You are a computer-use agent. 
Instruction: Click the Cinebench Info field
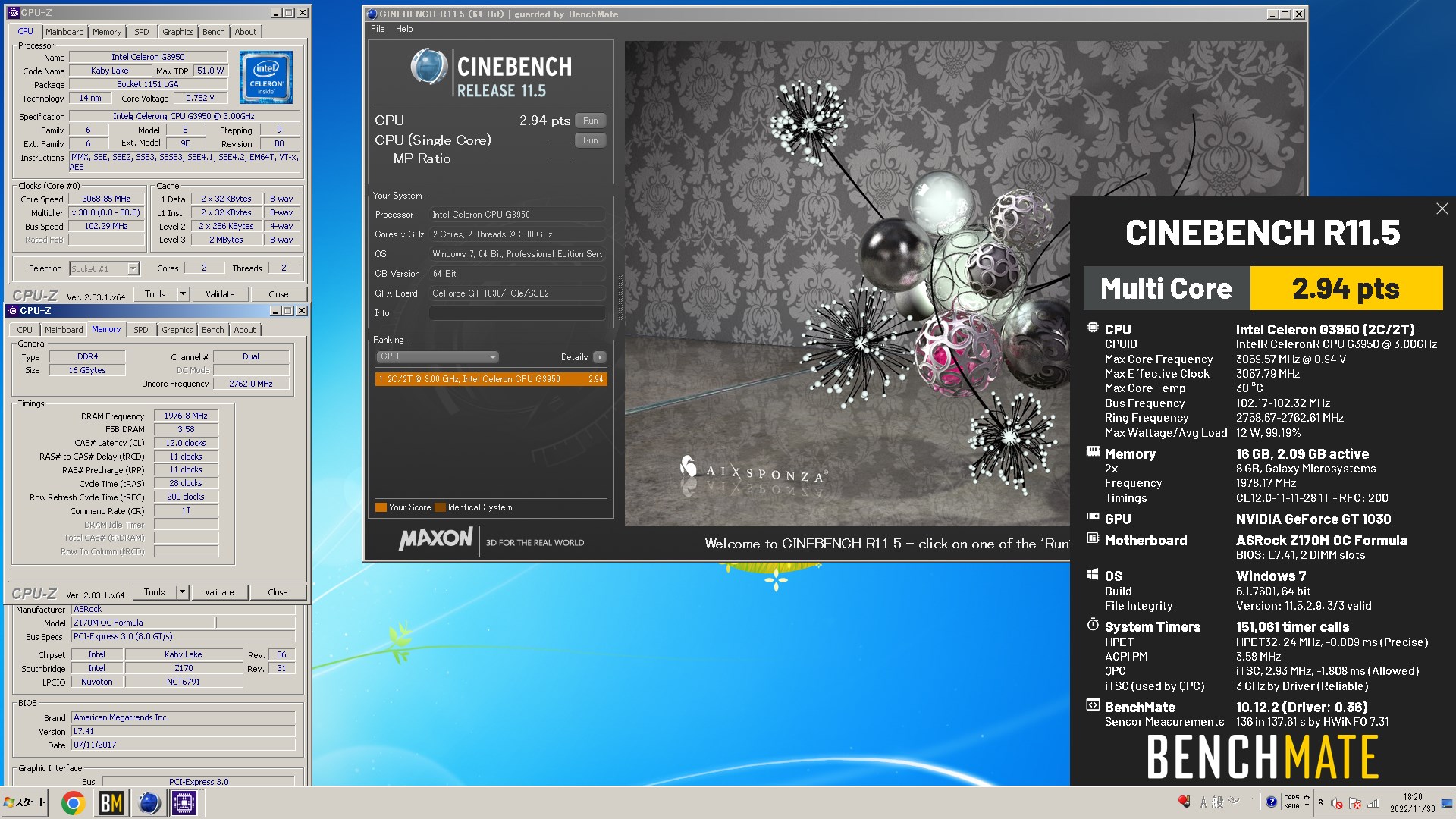[517, 313]
